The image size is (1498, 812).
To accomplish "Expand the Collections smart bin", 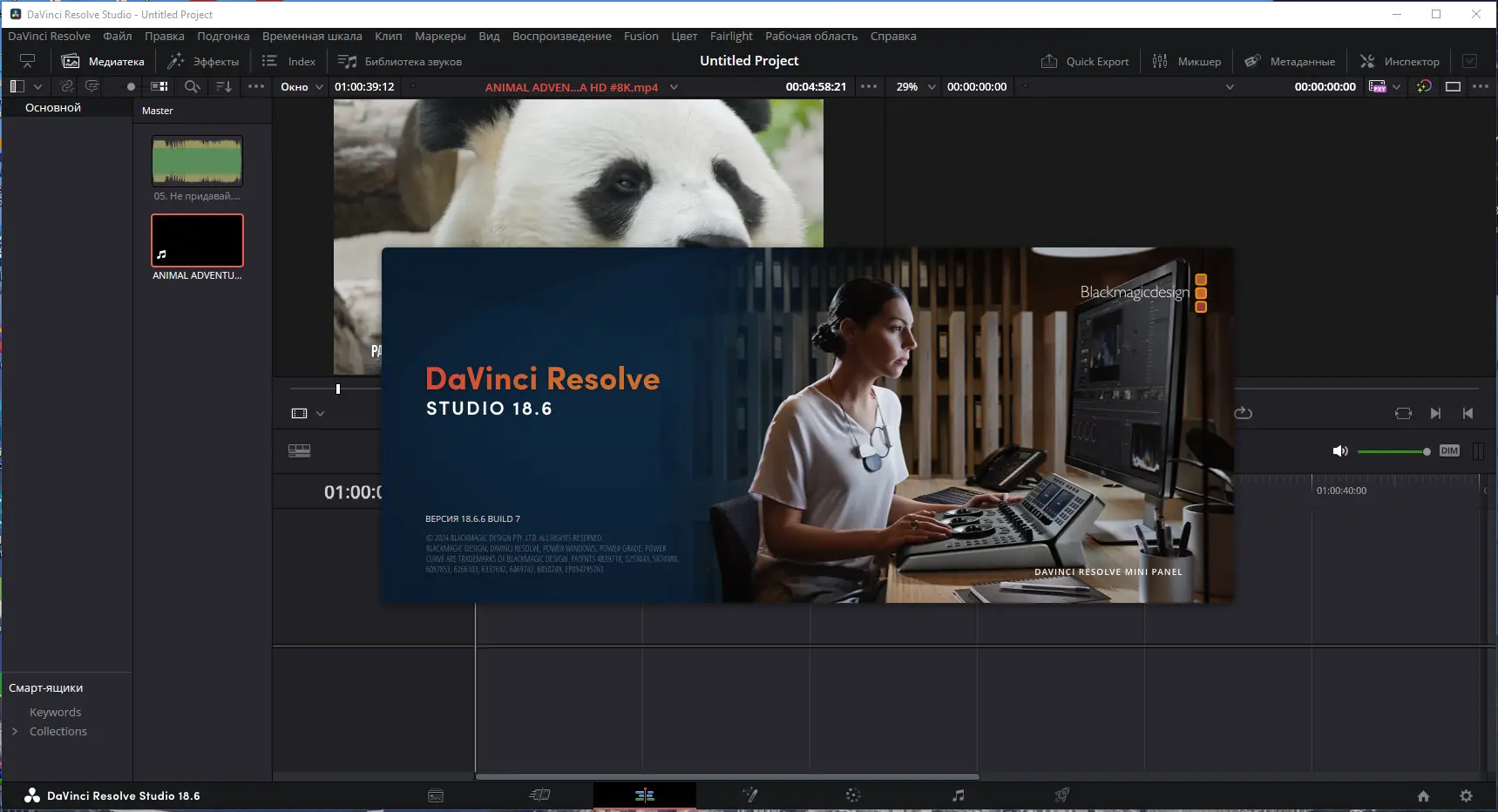I will [x=15, y=732].
